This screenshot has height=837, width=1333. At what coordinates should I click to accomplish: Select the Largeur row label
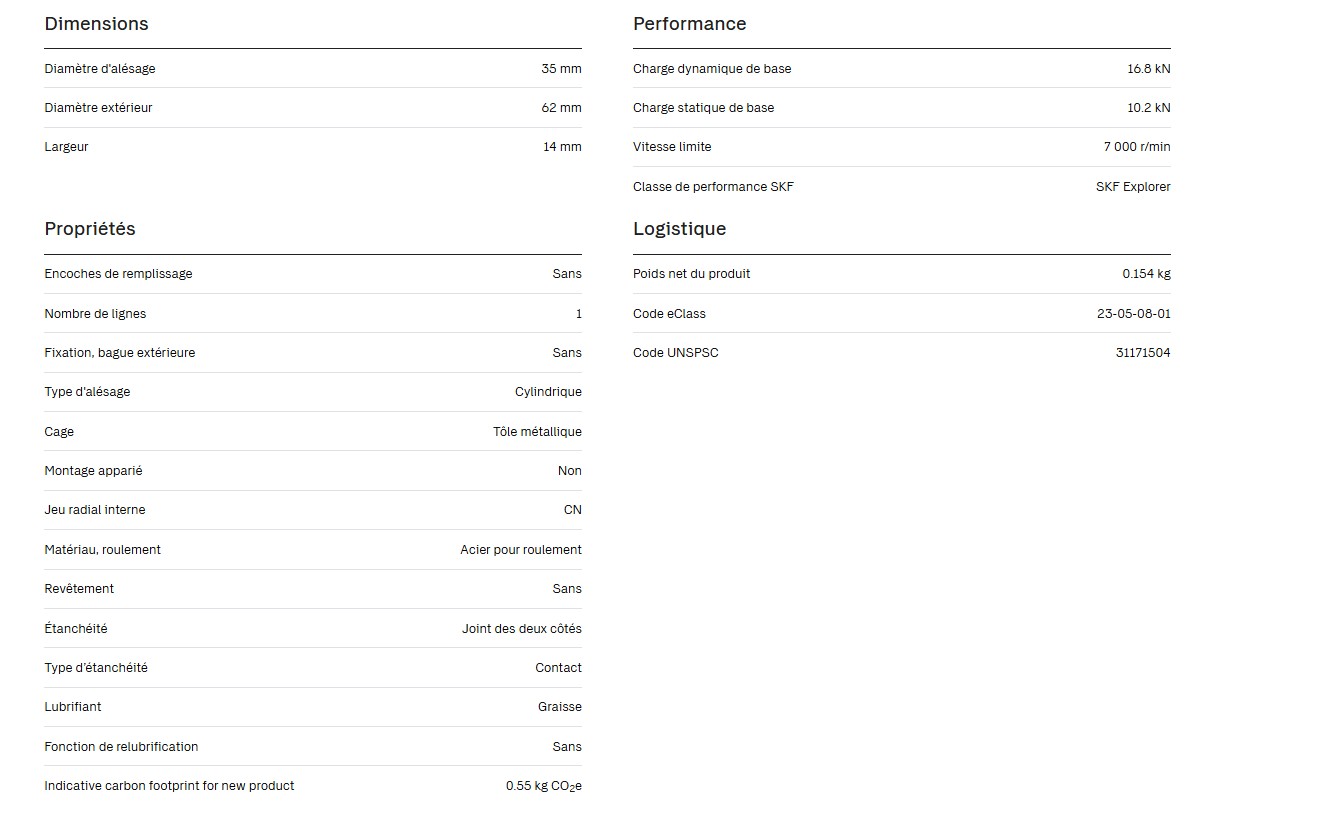coord(66,147)
